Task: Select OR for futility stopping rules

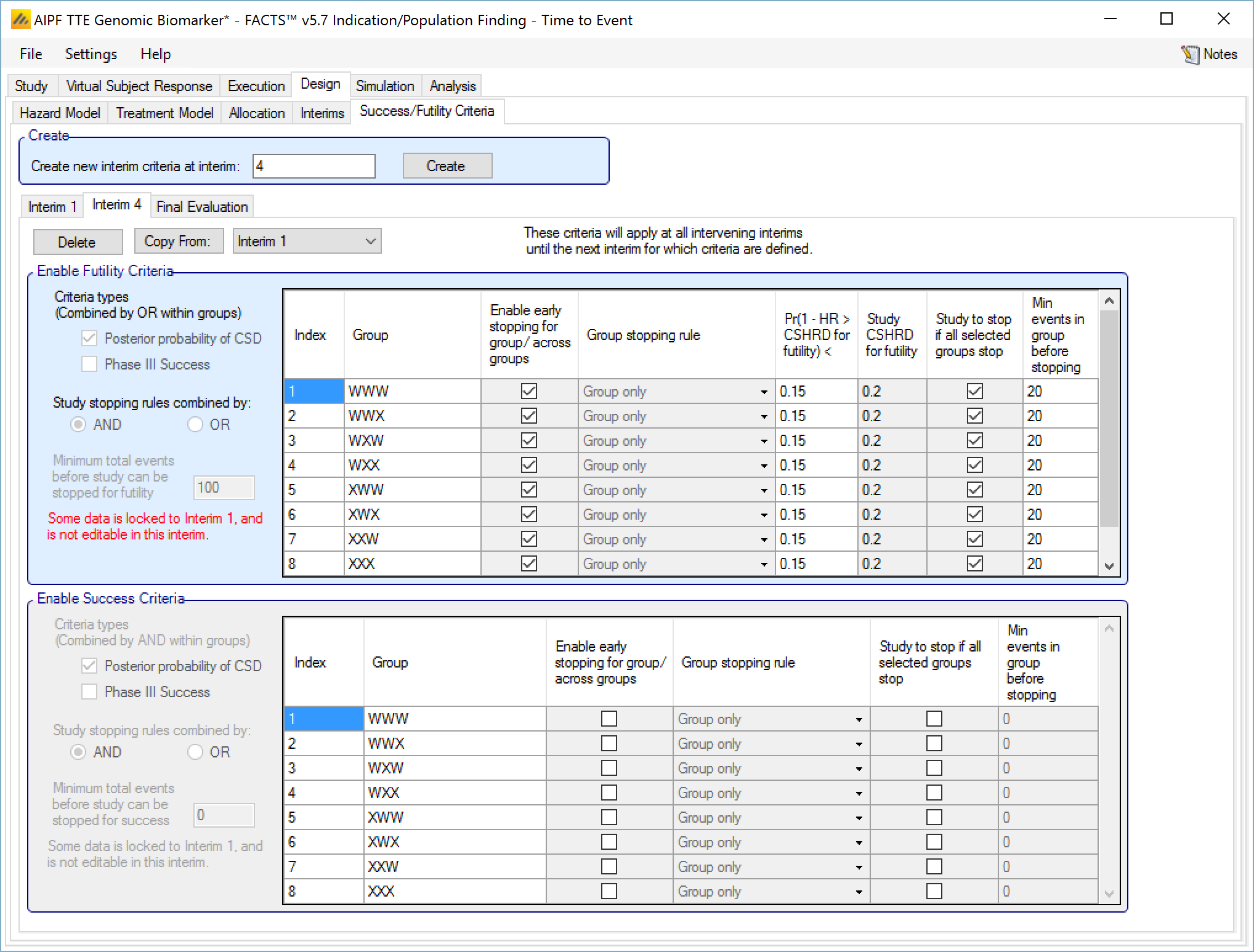Action: pos(195,424)
